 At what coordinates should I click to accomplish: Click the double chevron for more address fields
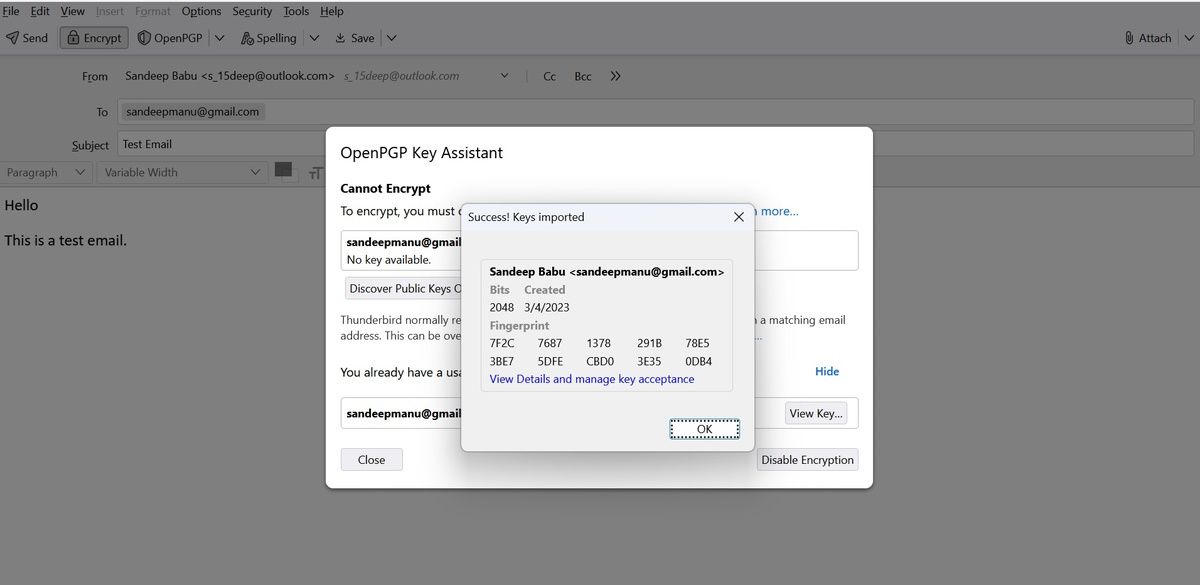[x=615, y=76]
